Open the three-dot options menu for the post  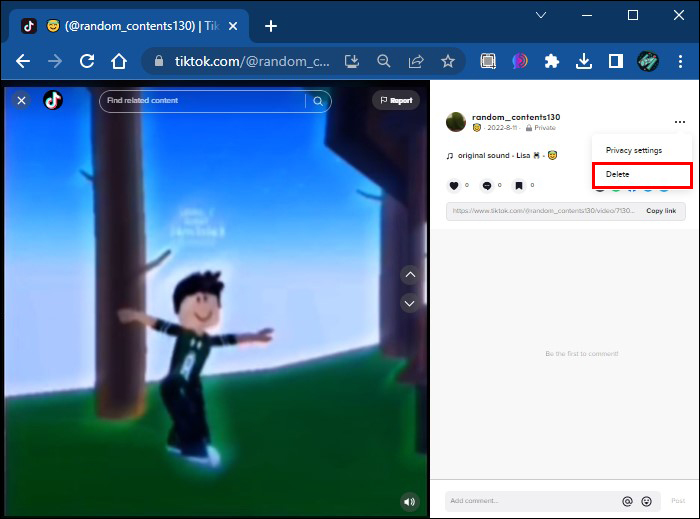click(x=679, y=122)
